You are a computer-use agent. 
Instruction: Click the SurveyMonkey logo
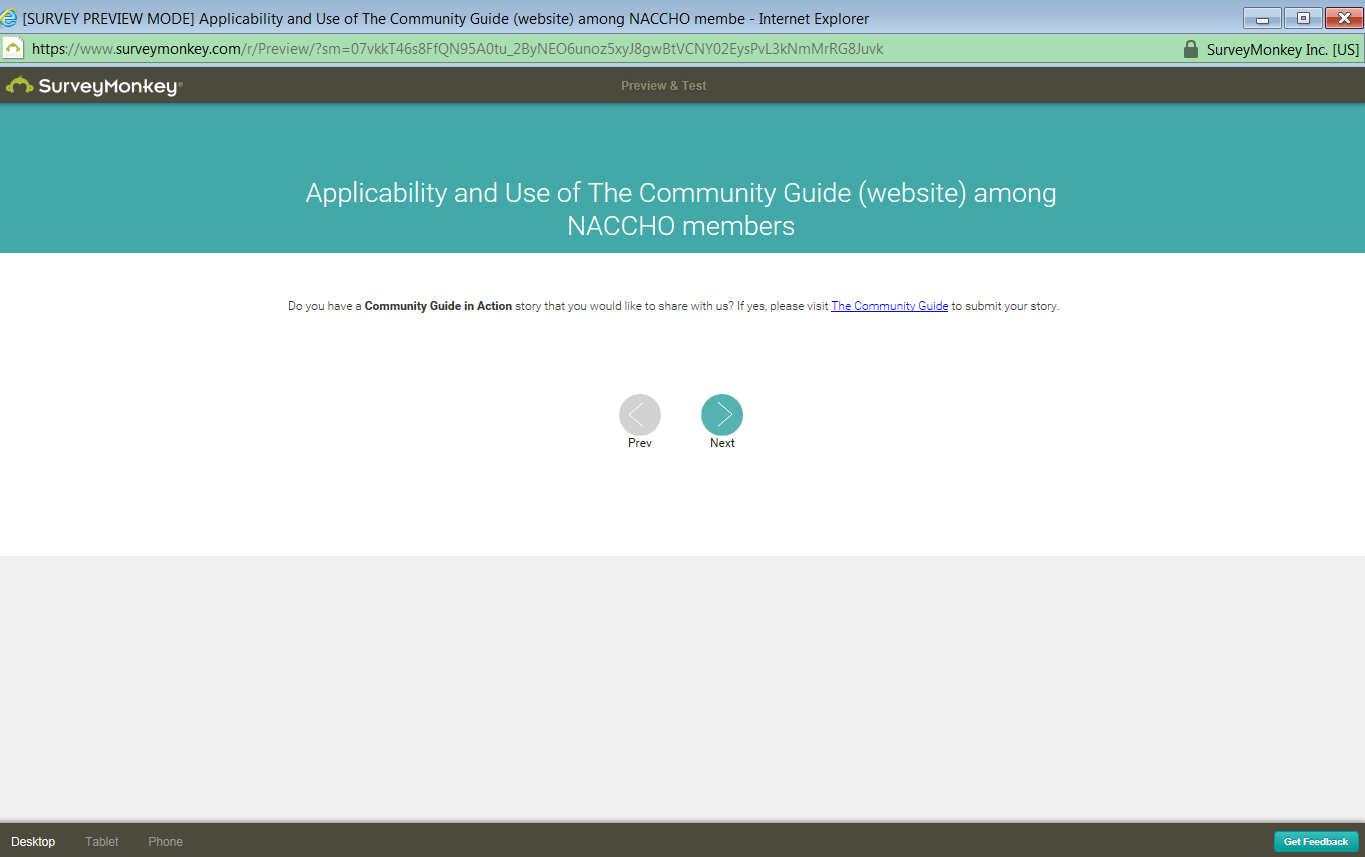[94, 86]
